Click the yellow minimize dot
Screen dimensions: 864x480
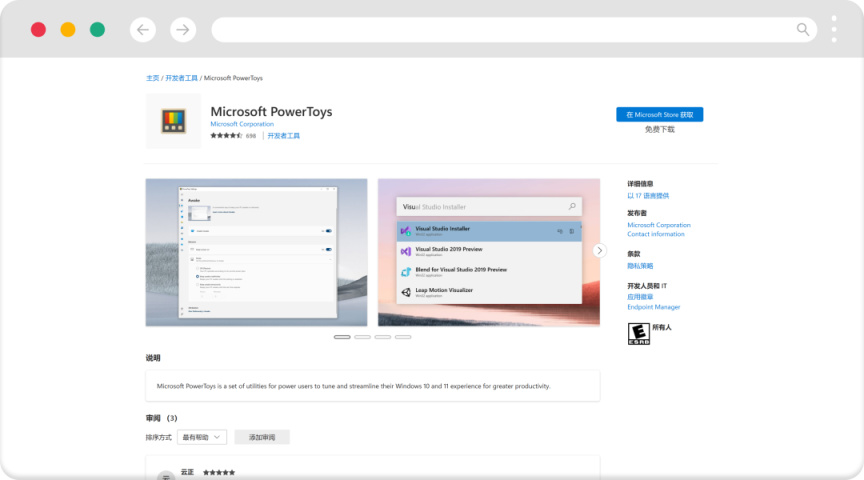(x=68, y=30)
